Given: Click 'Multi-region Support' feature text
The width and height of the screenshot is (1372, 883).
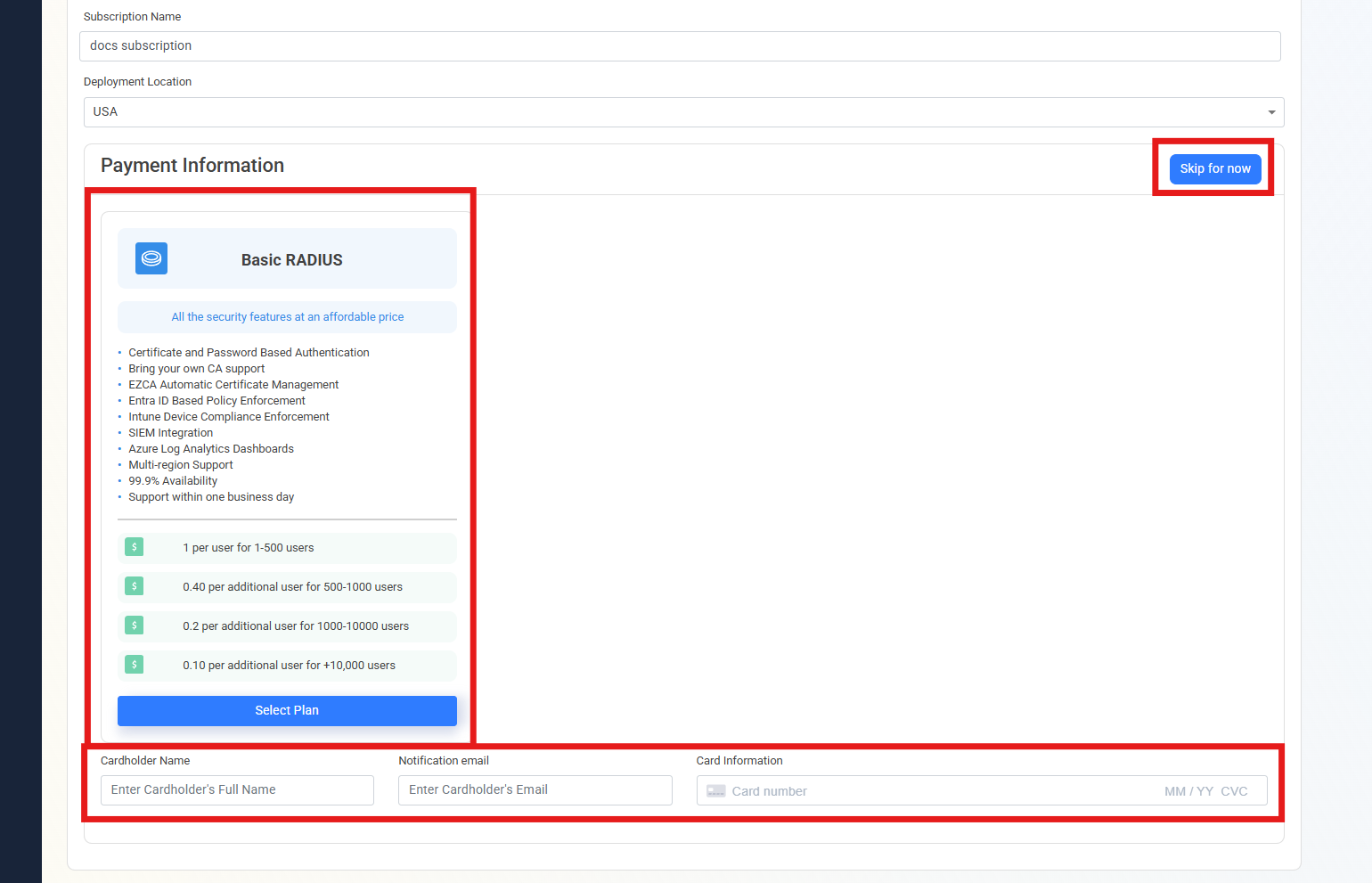Looking at the screenshot, I should [x=181, y=465].
